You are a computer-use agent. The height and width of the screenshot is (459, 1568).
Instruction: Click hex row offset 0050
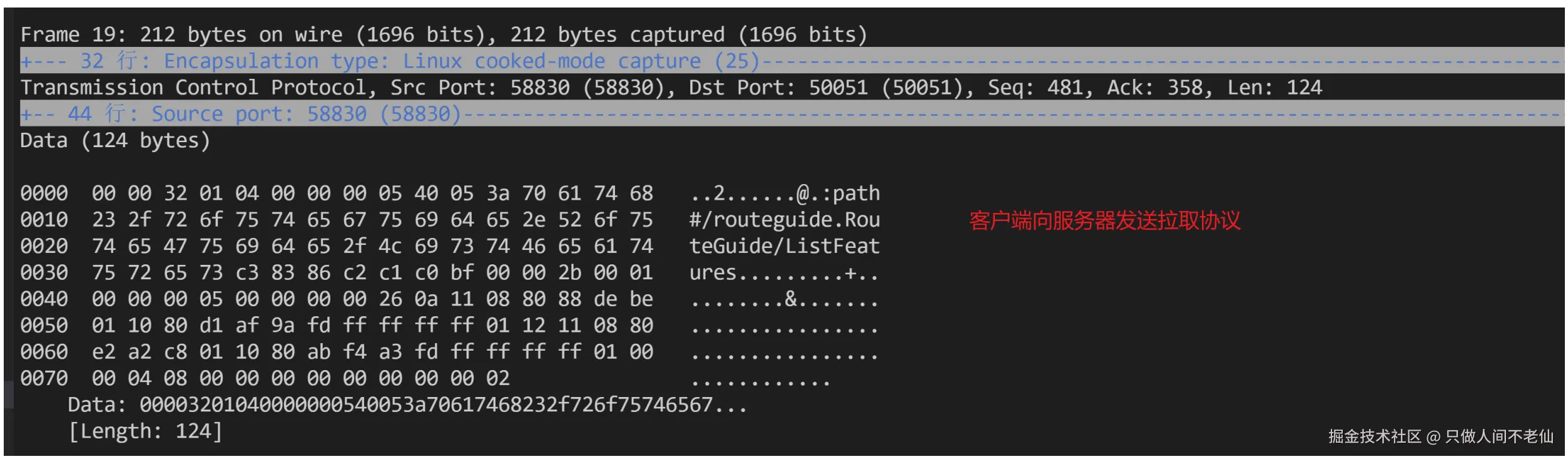point(44,326)
